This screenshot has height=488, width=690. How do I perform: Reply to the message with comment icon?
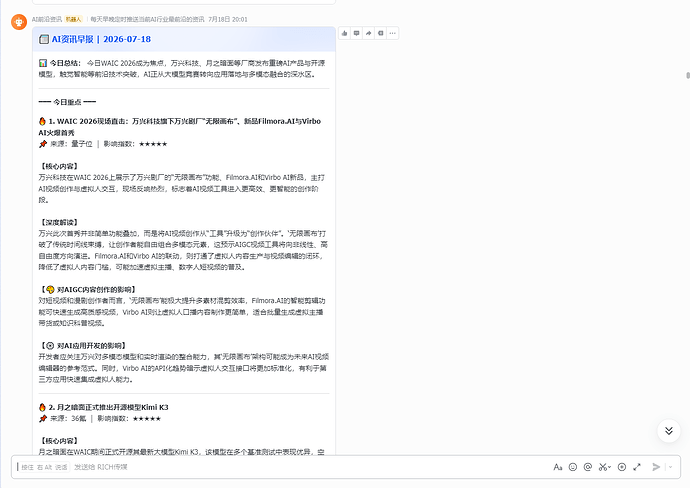tap(356, 33)
